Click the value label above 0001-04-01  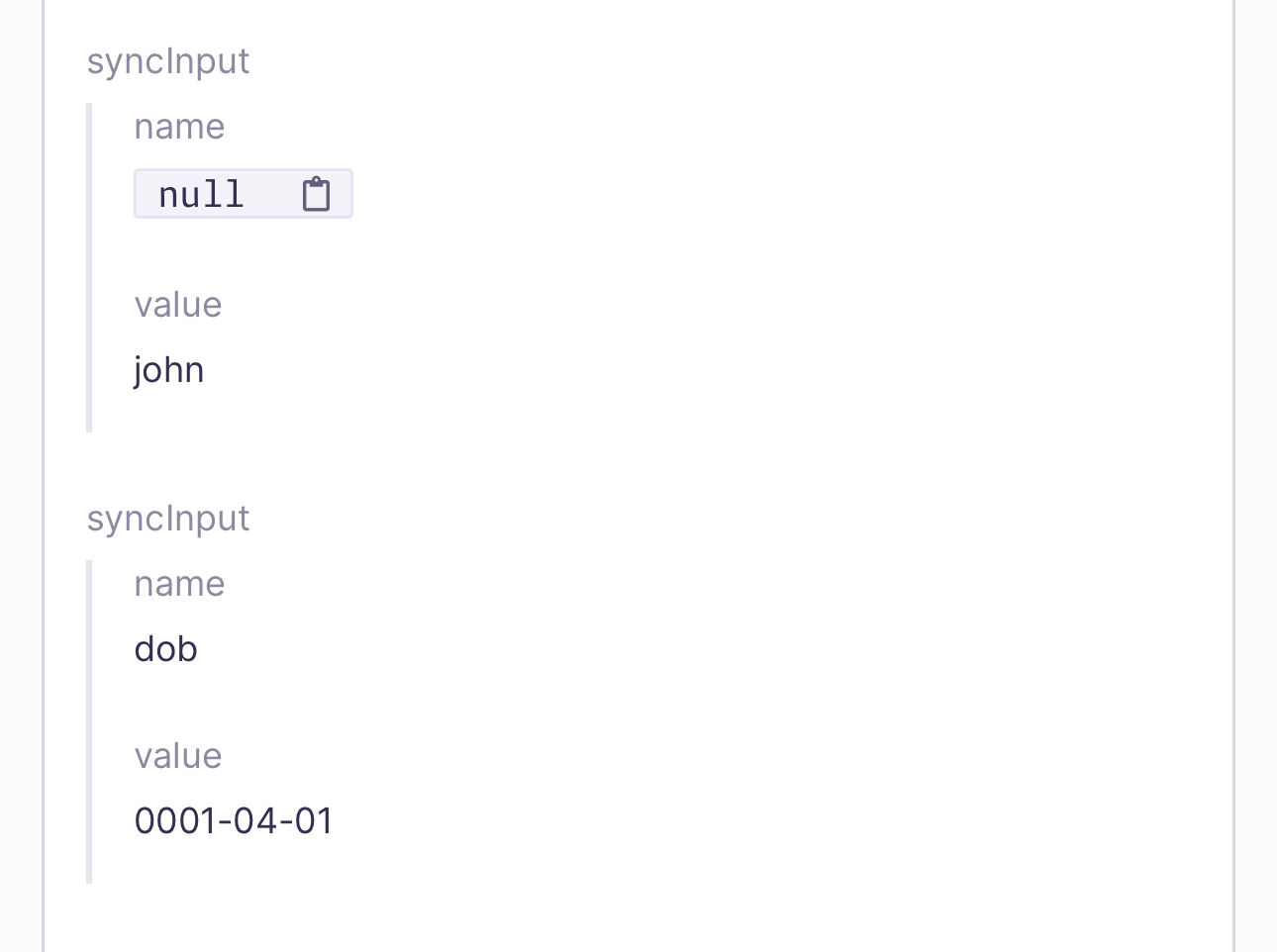click(178, 756)
